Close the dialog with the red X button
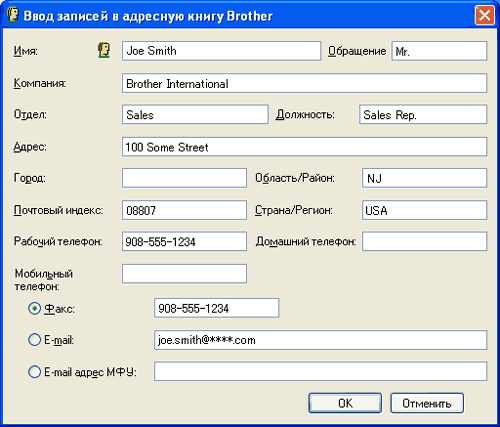This screenshot has height=427, width=500. pyautogui.click(x=484, y=15)
